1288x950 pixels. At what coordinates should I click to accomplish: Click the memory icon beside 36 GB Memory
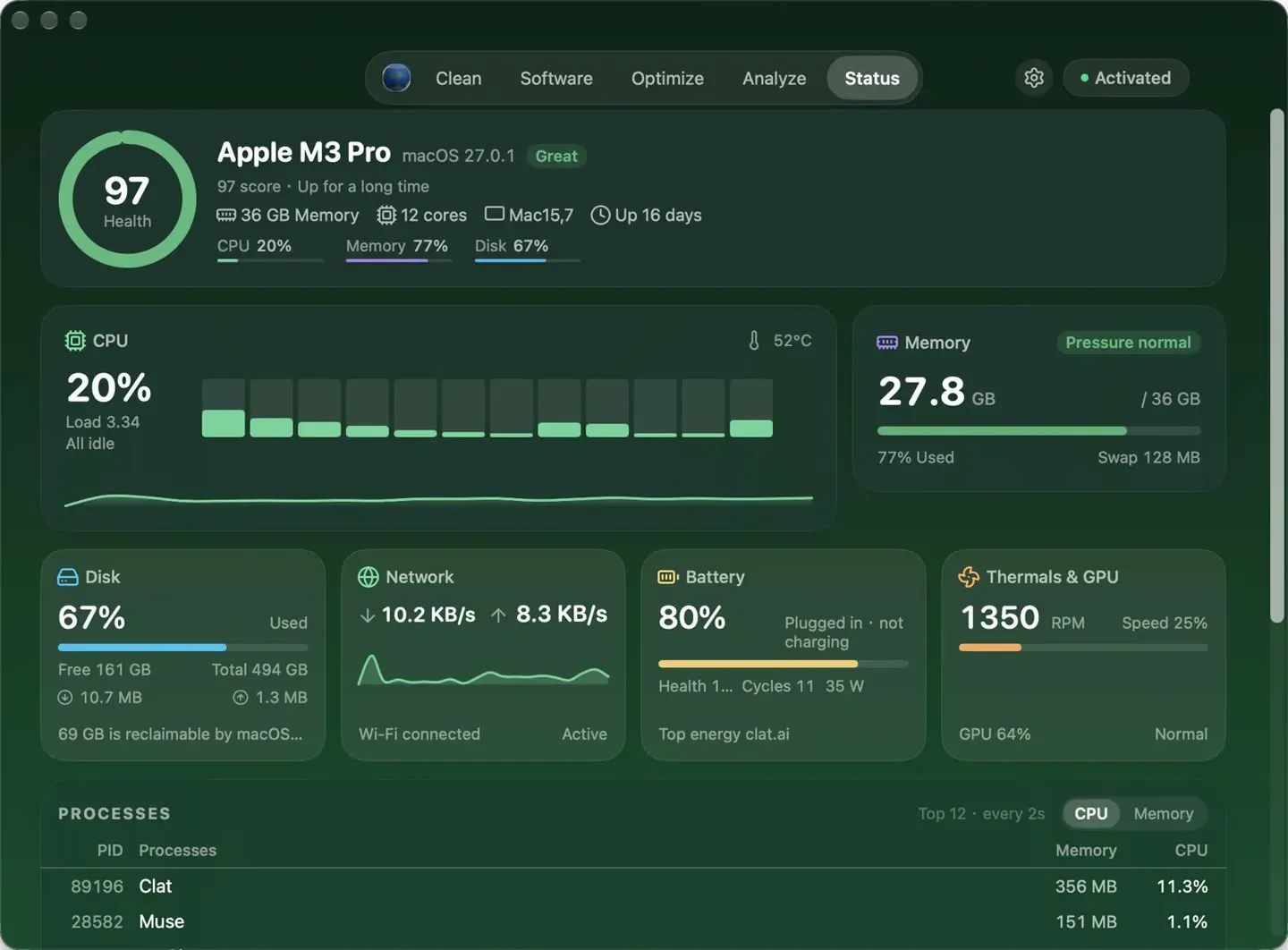click(226, 216)
